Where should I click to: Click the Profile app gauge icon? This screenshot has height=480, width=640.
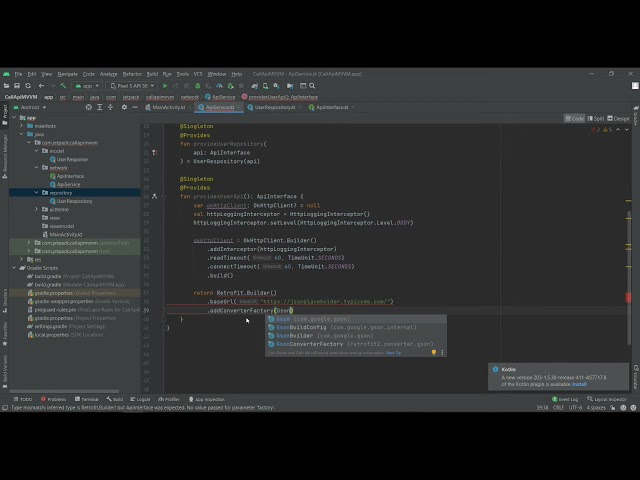coord(219,86)
